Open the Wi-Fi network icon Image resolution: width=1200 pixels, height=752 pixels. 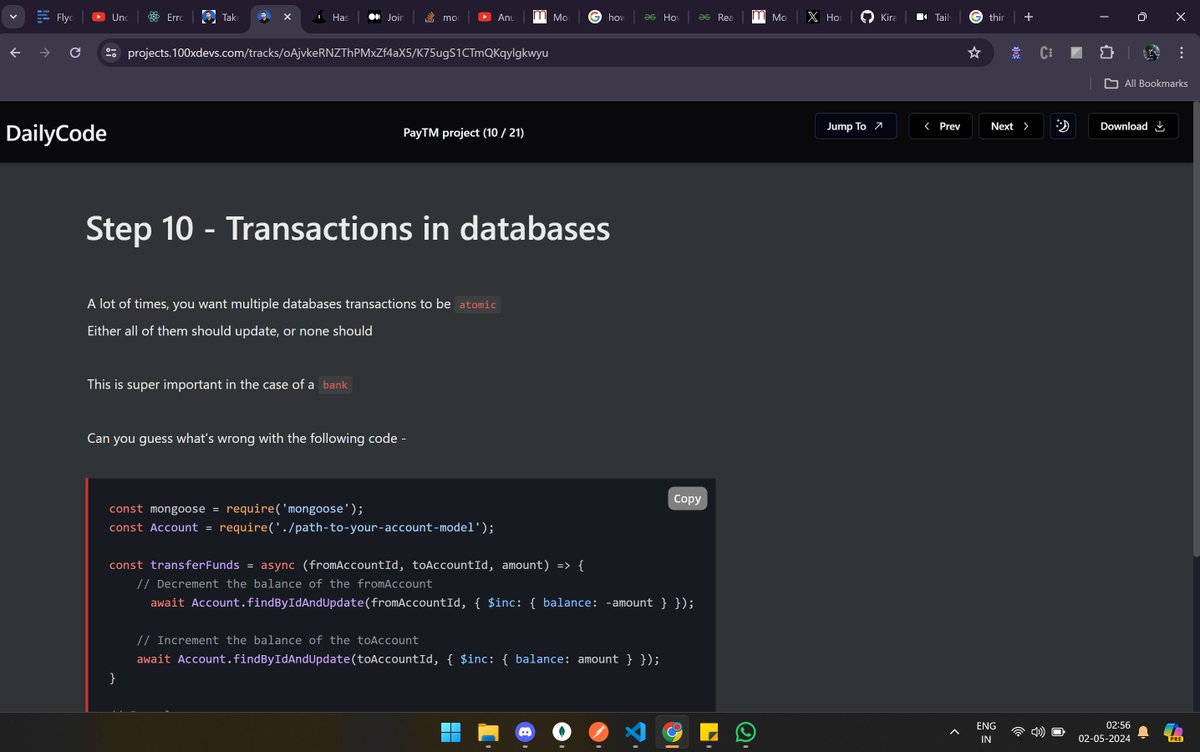(x=1020, y=733)
